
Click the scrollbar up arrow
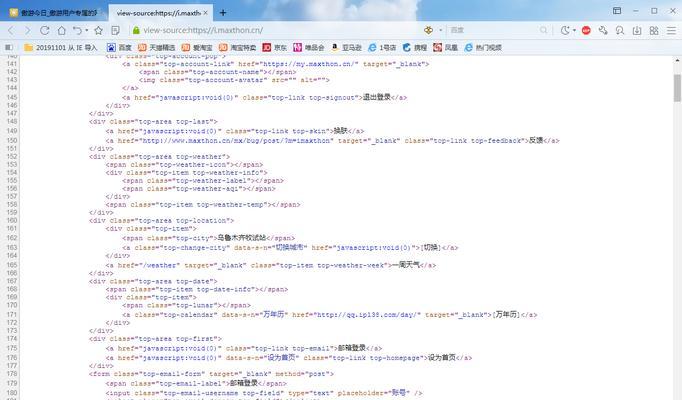[677, 60]
